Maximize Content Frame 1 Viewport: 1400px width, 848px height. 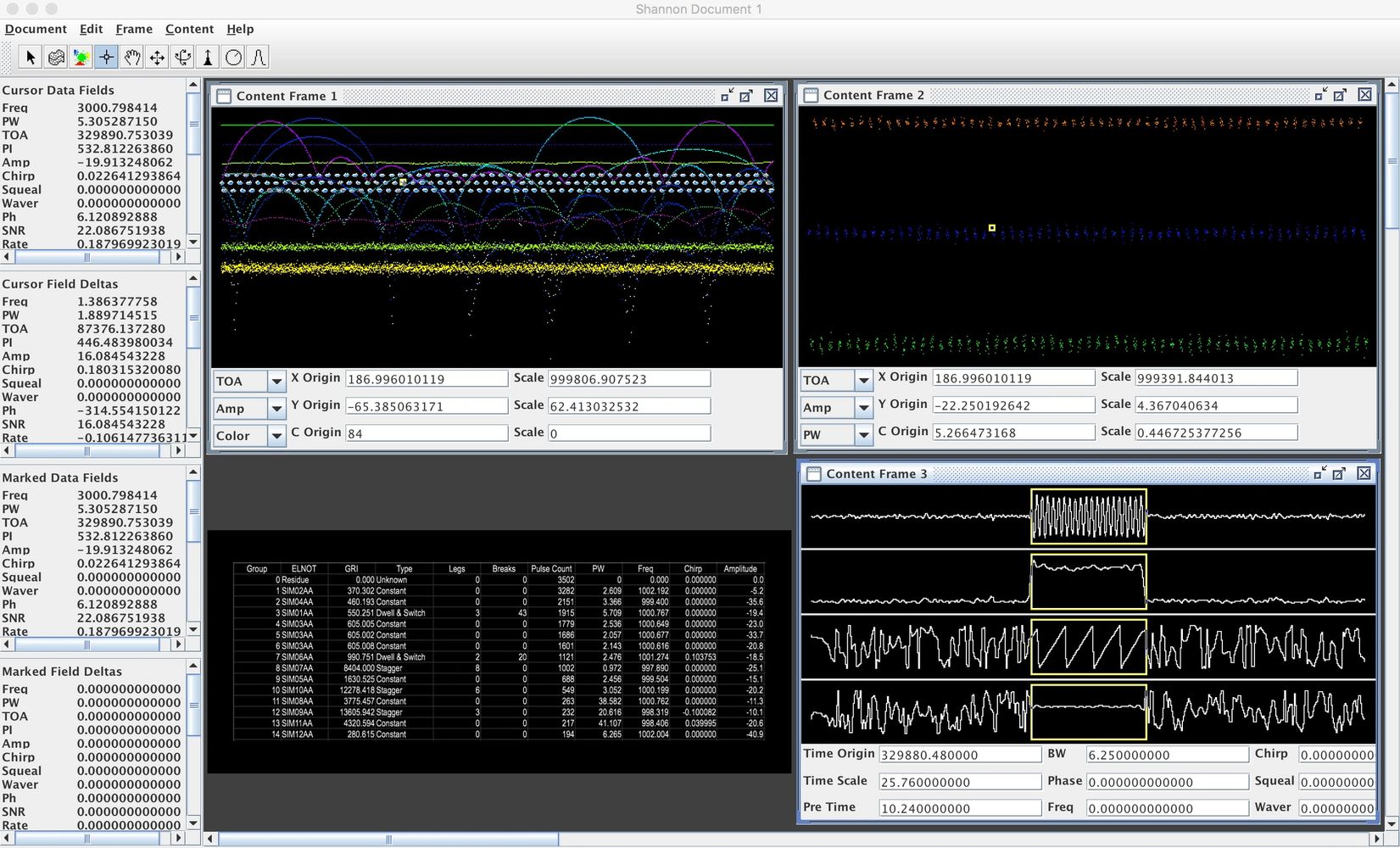(746, 96)
